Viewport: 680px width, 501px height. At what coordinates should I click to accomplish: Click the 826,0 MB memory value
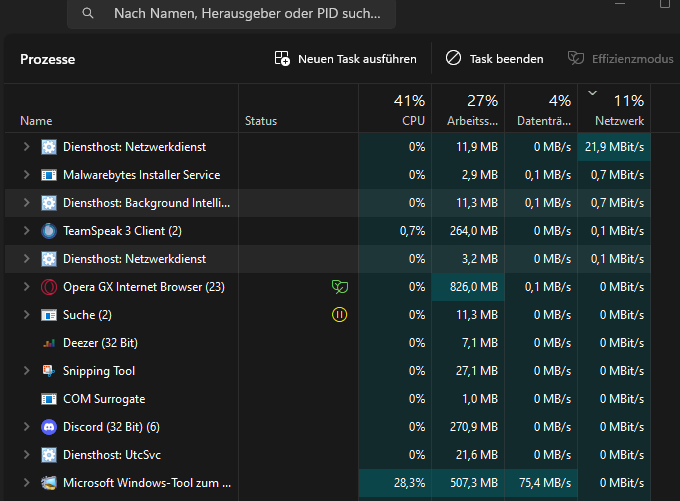[474, 287]
